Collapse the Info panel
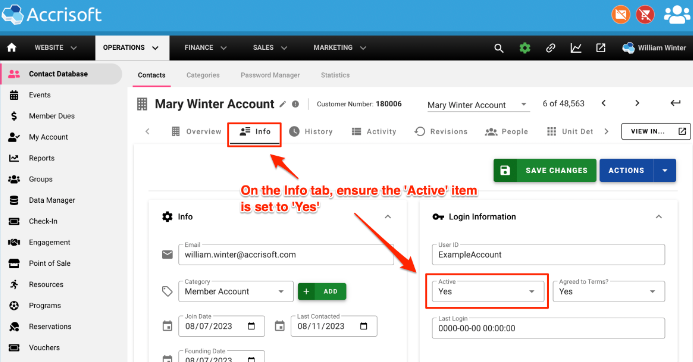Screen dimensions: 693x362 click(x=388, y=217)
